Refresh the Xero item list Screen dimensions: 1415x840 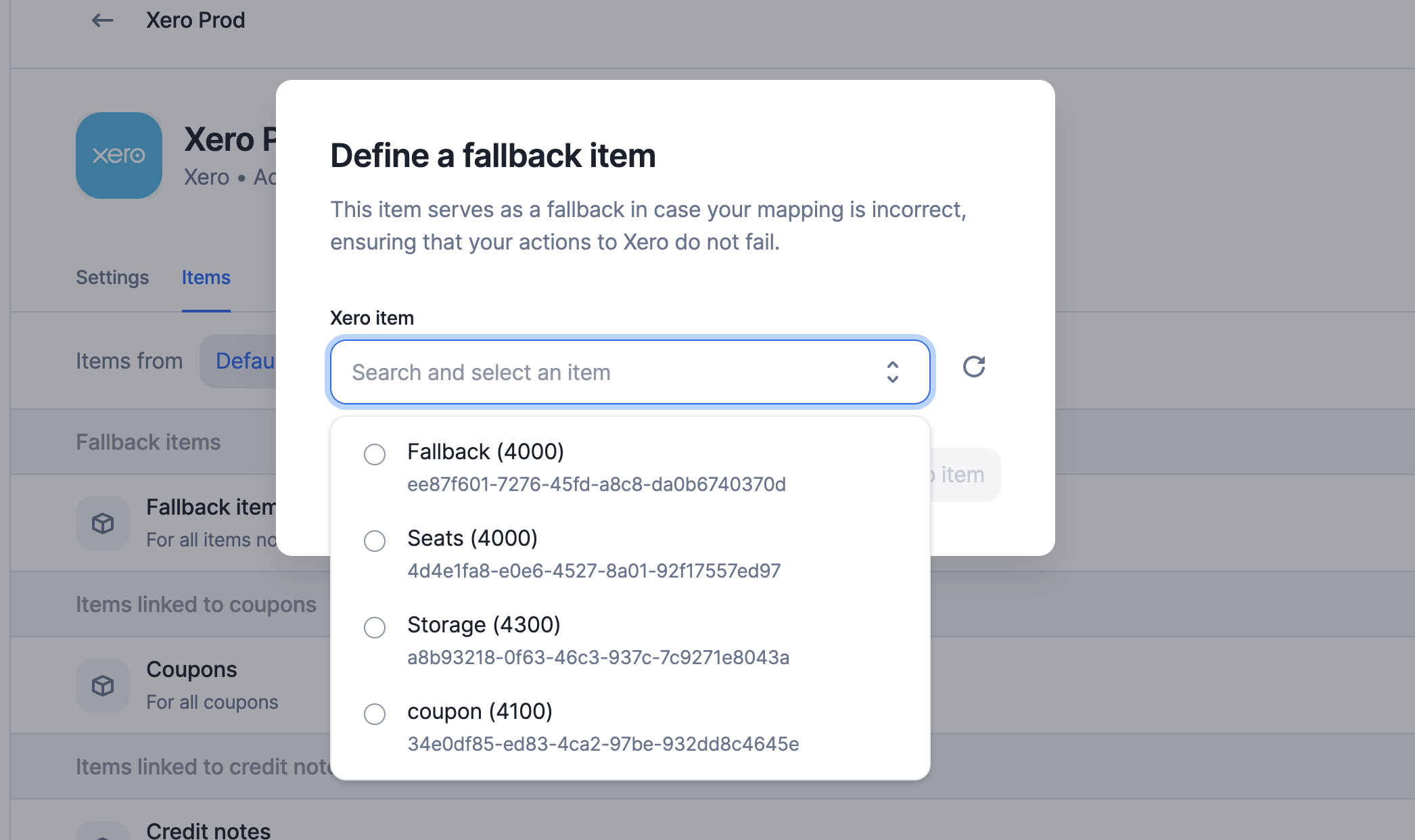coord(973,367)
